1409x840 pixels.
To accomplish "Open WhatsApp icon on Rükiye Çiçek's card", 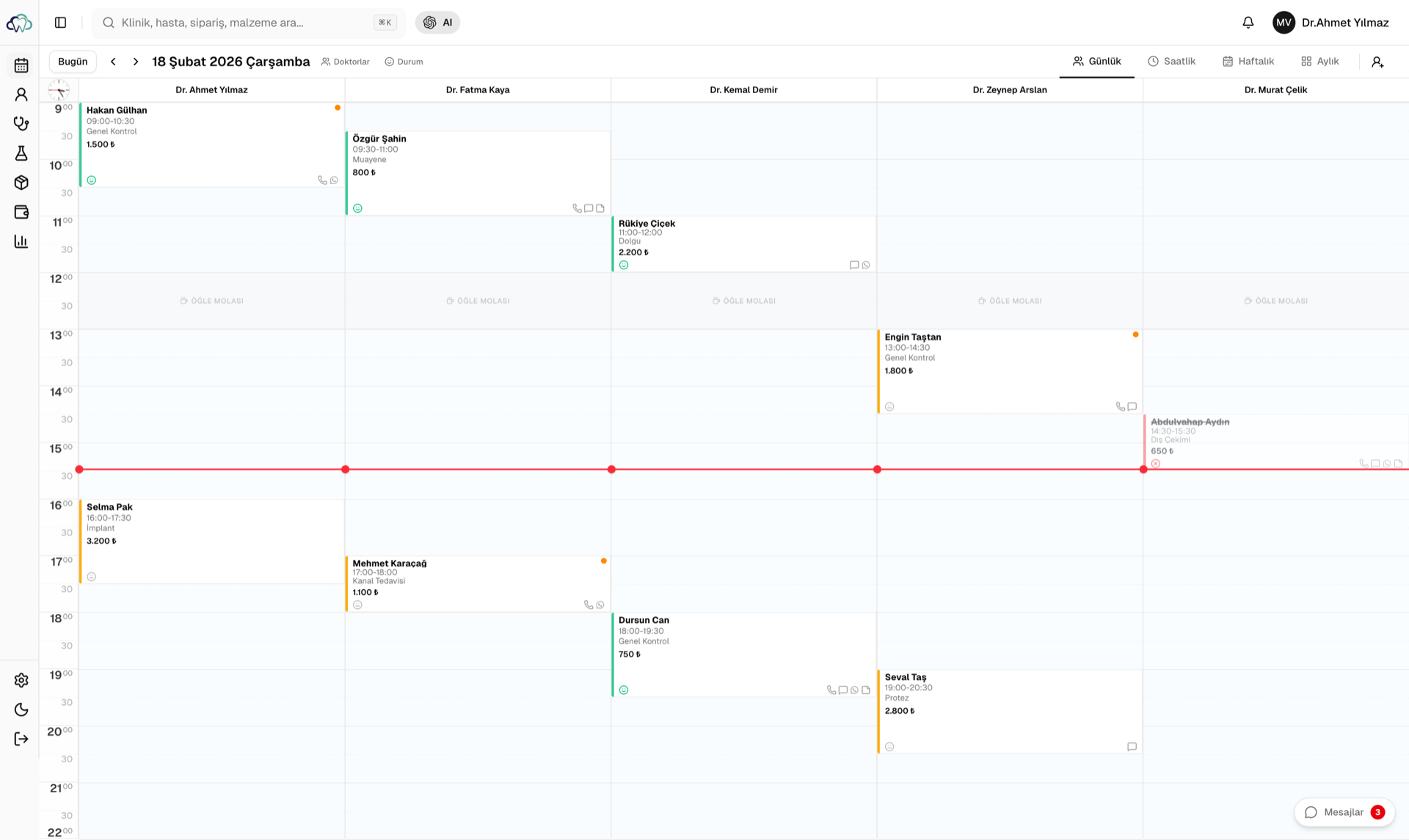I will click(x=866, y=265).
